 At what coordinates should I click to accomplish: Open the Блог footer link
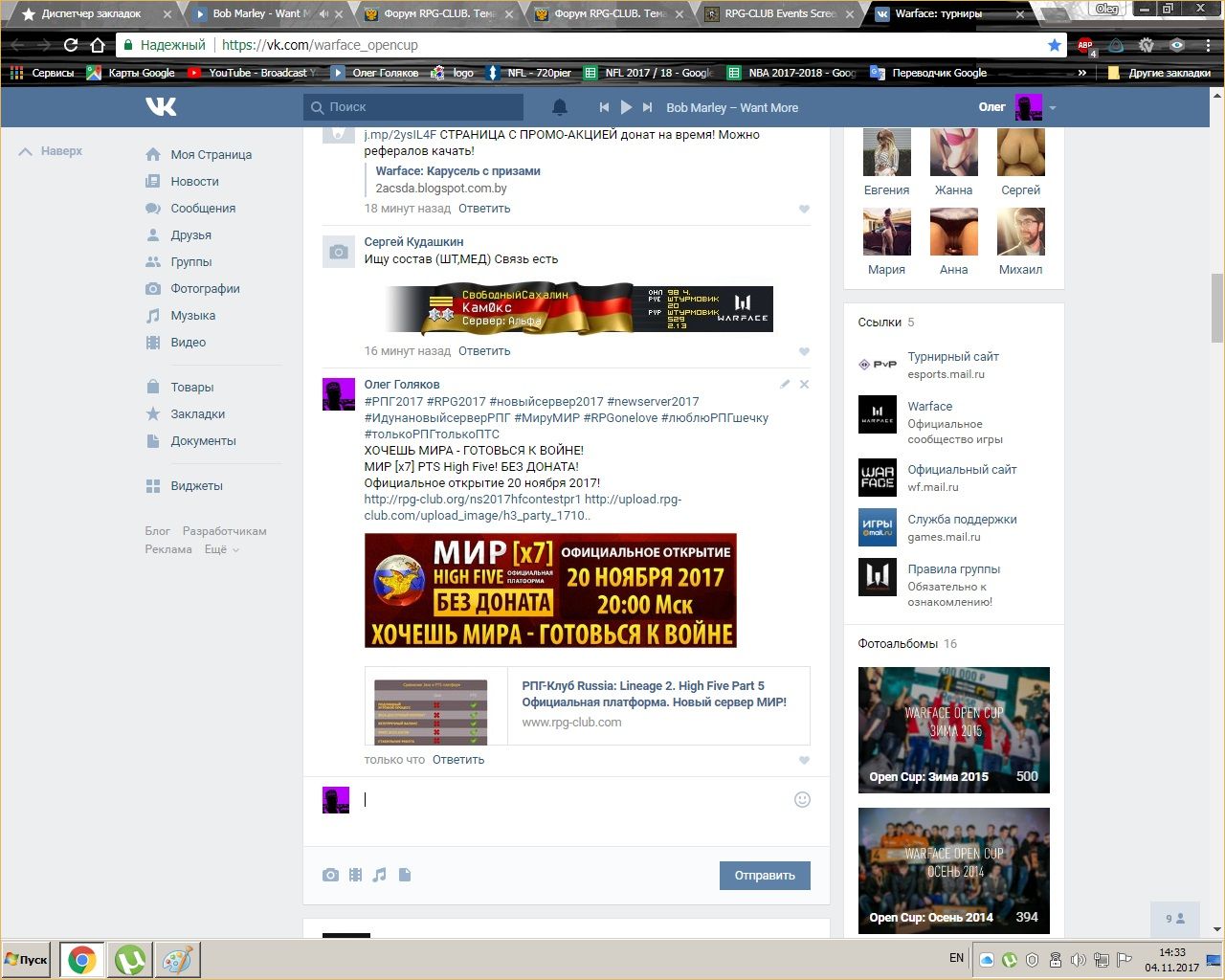click(158, 531)
